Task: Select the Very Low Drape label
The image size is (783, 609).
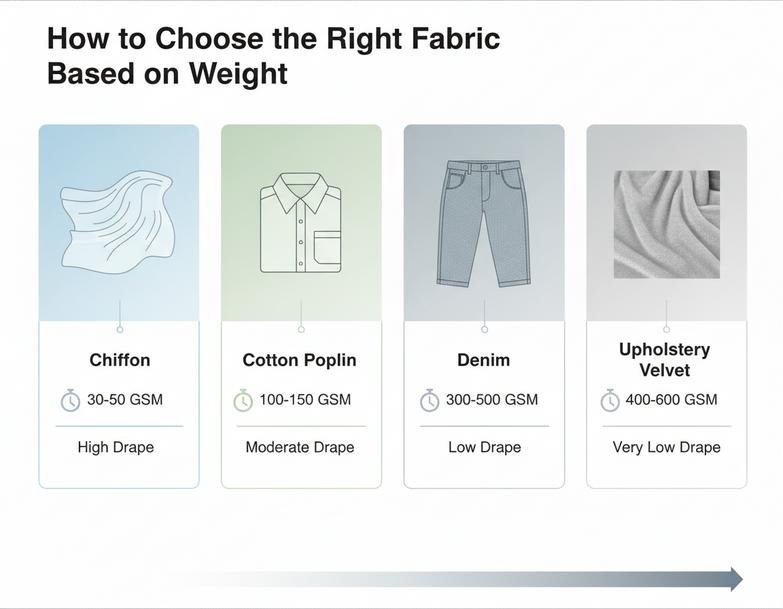Action: 666,447
